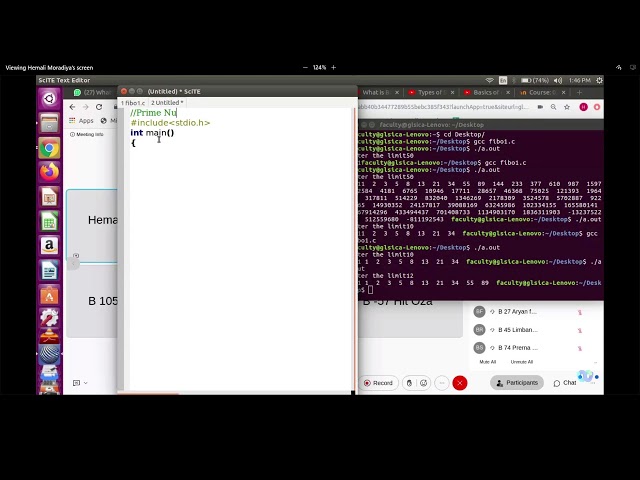Click the browser reload icon
640x480 pixels.
point(98,107)
